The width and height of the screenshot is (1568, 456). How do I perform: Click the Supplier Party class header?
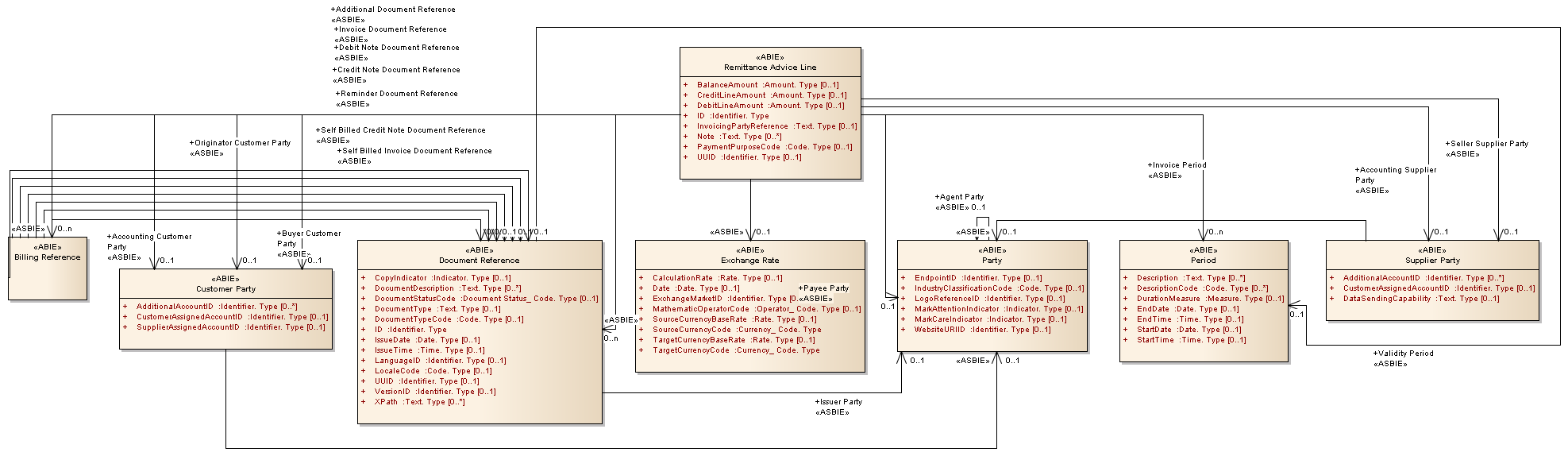click(x=1432, y=261)
